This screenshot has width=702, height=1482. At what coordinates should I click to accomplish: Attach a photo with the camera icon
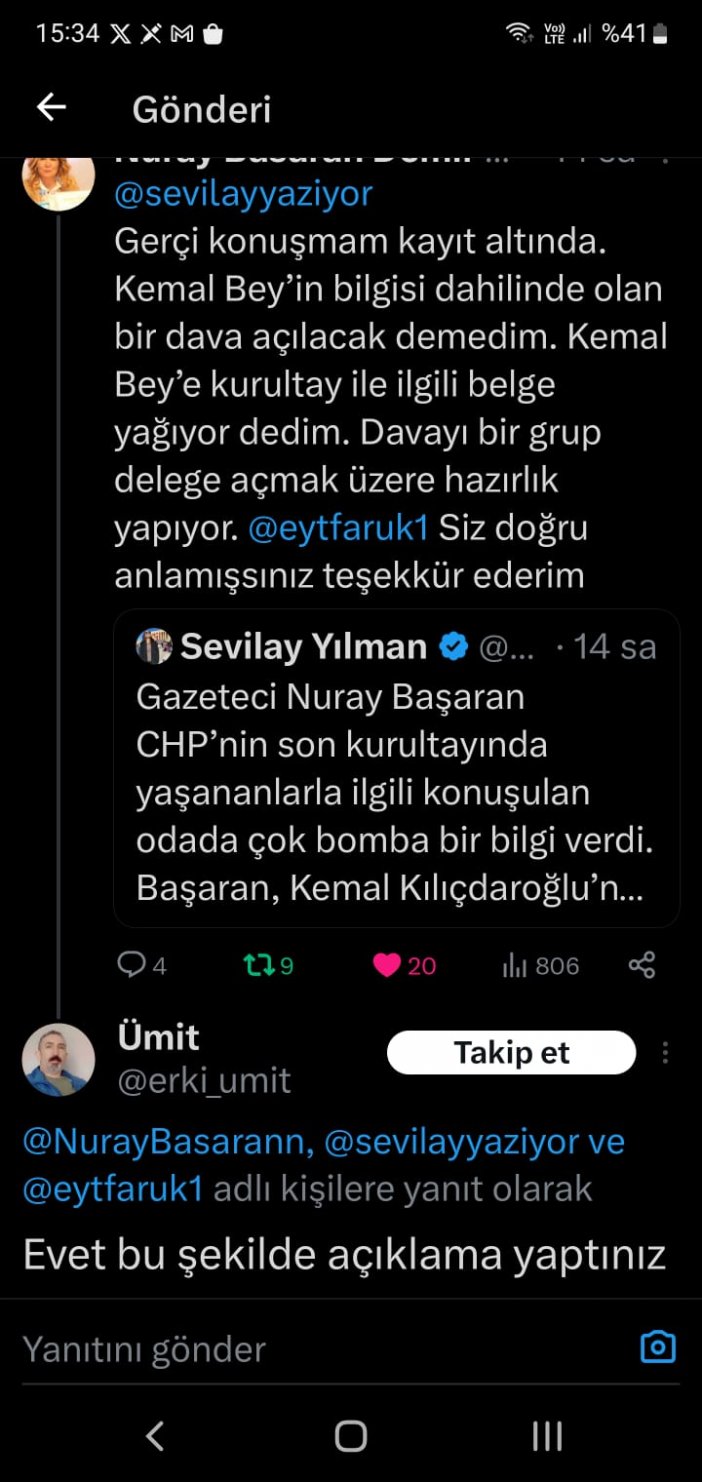pyautogui.click(x=657, y=1347)
